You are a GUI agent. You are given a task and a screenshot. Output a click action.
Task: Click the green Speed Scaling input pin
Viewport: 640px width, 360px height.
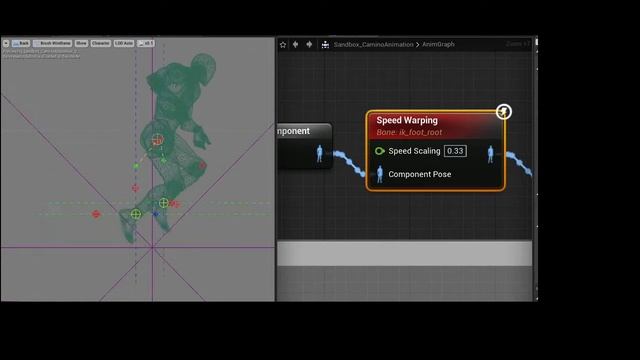(x=380, y=151)
